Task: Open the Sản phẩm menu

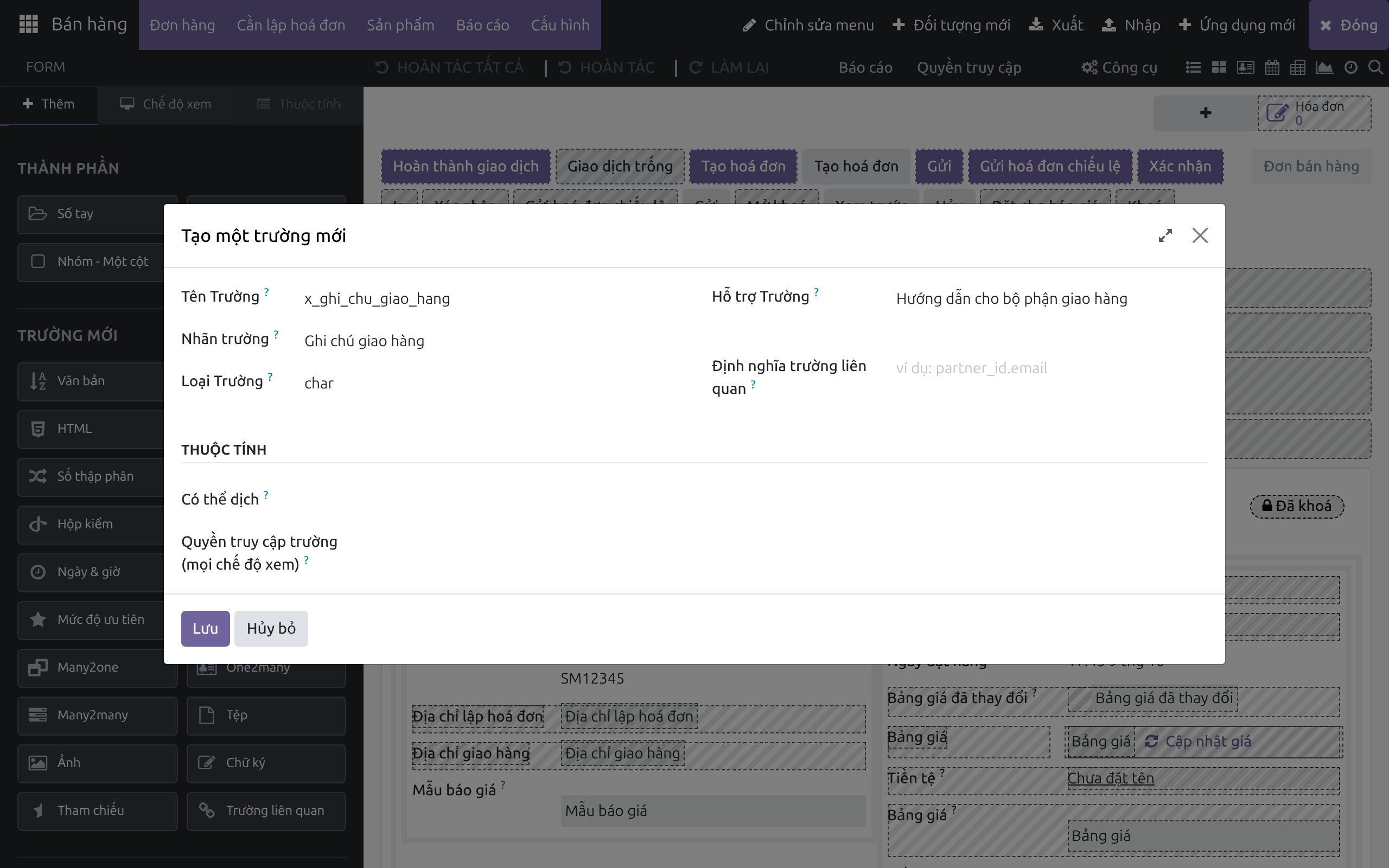Action: pyautogui.click(x=400, y=25)
